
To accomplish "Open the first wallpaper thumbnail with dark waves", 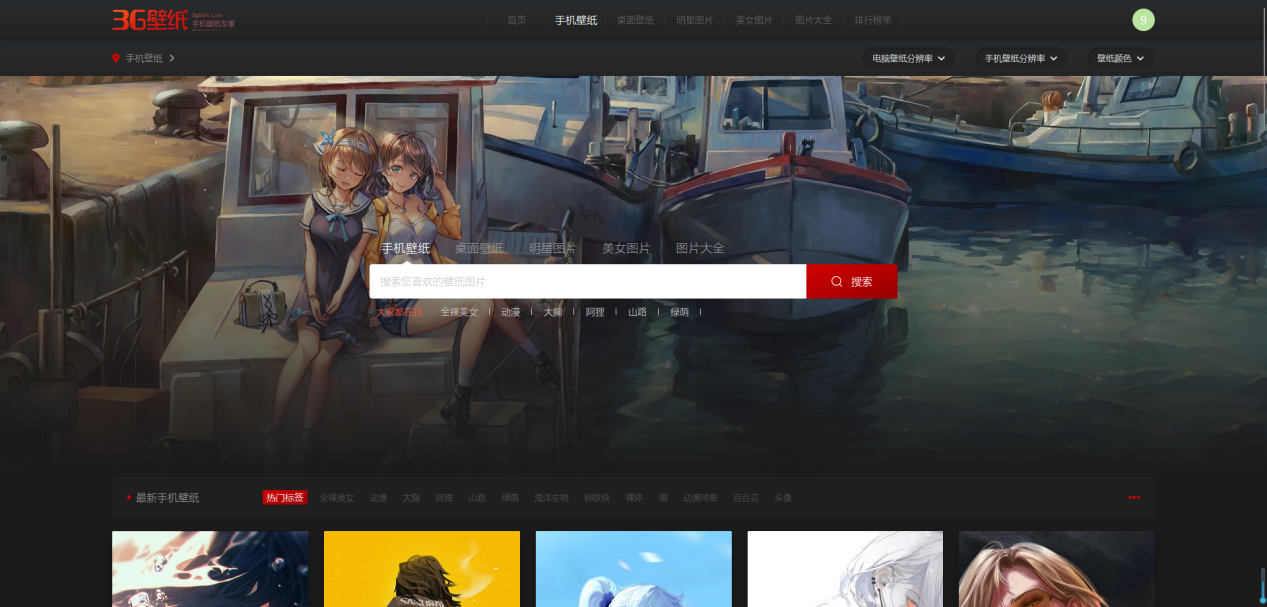I will click(210, 569).
